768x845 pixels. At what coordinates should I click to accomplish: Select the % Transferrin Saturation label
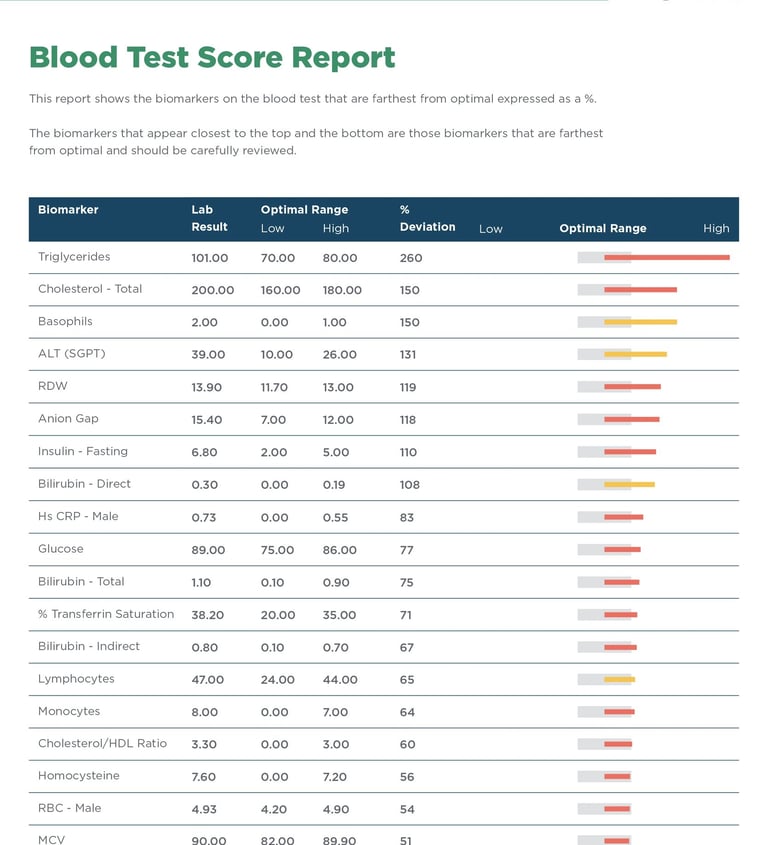106,614
